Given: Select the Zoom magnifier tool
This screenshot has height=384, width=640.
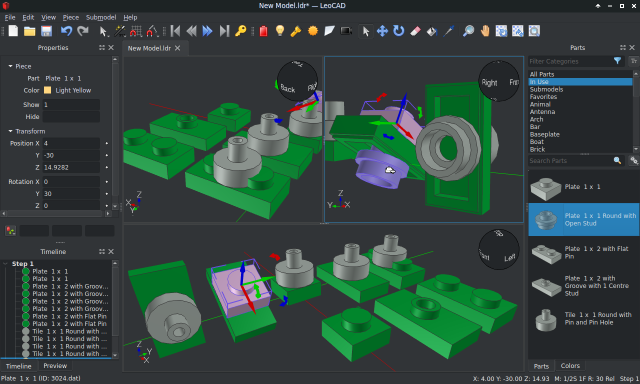Looking at the screenshot, I should [x=468, y=31].
